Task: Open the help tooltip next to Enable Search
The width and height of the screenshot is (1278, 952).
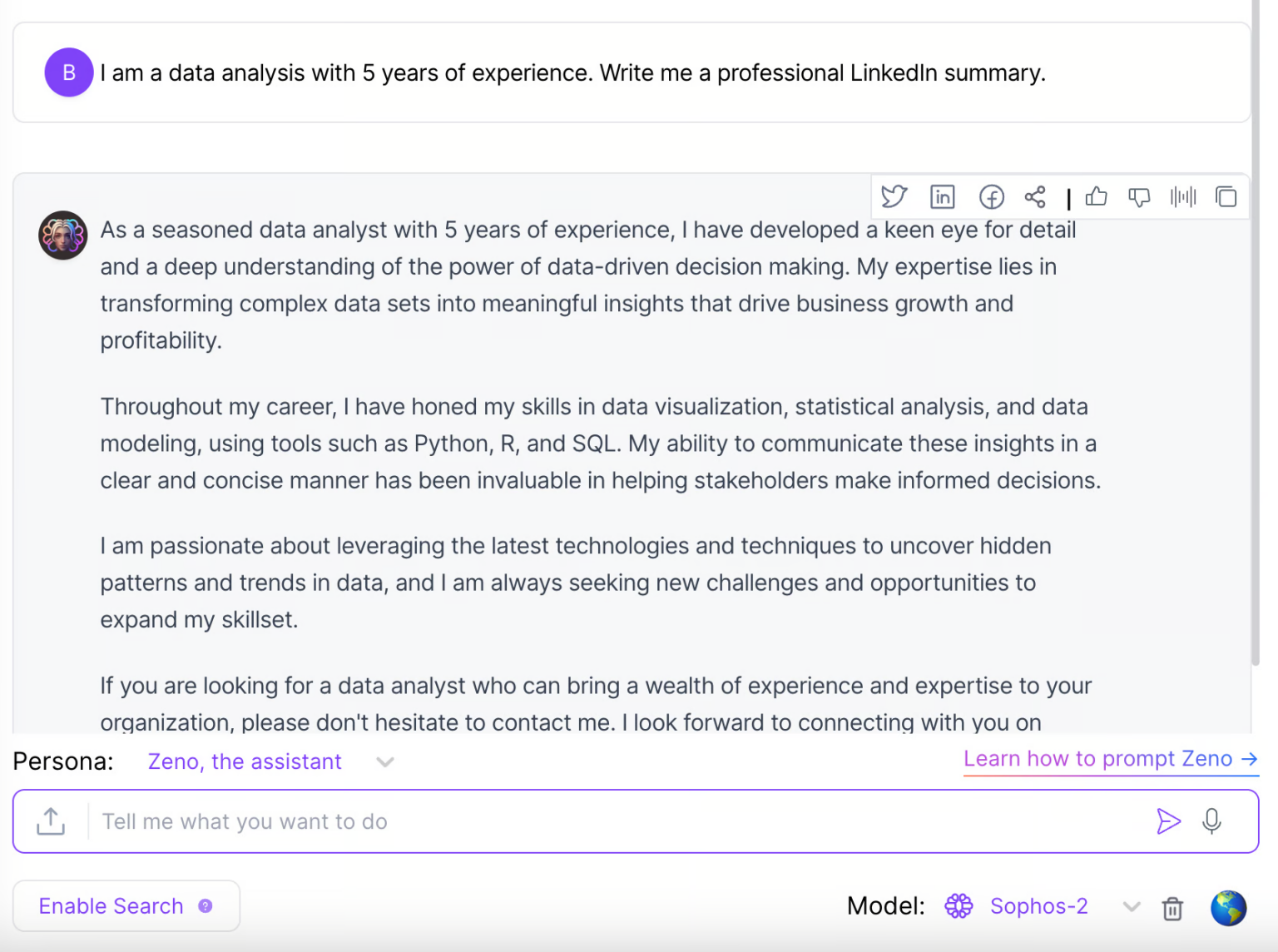Action: (x=205, y=906)
